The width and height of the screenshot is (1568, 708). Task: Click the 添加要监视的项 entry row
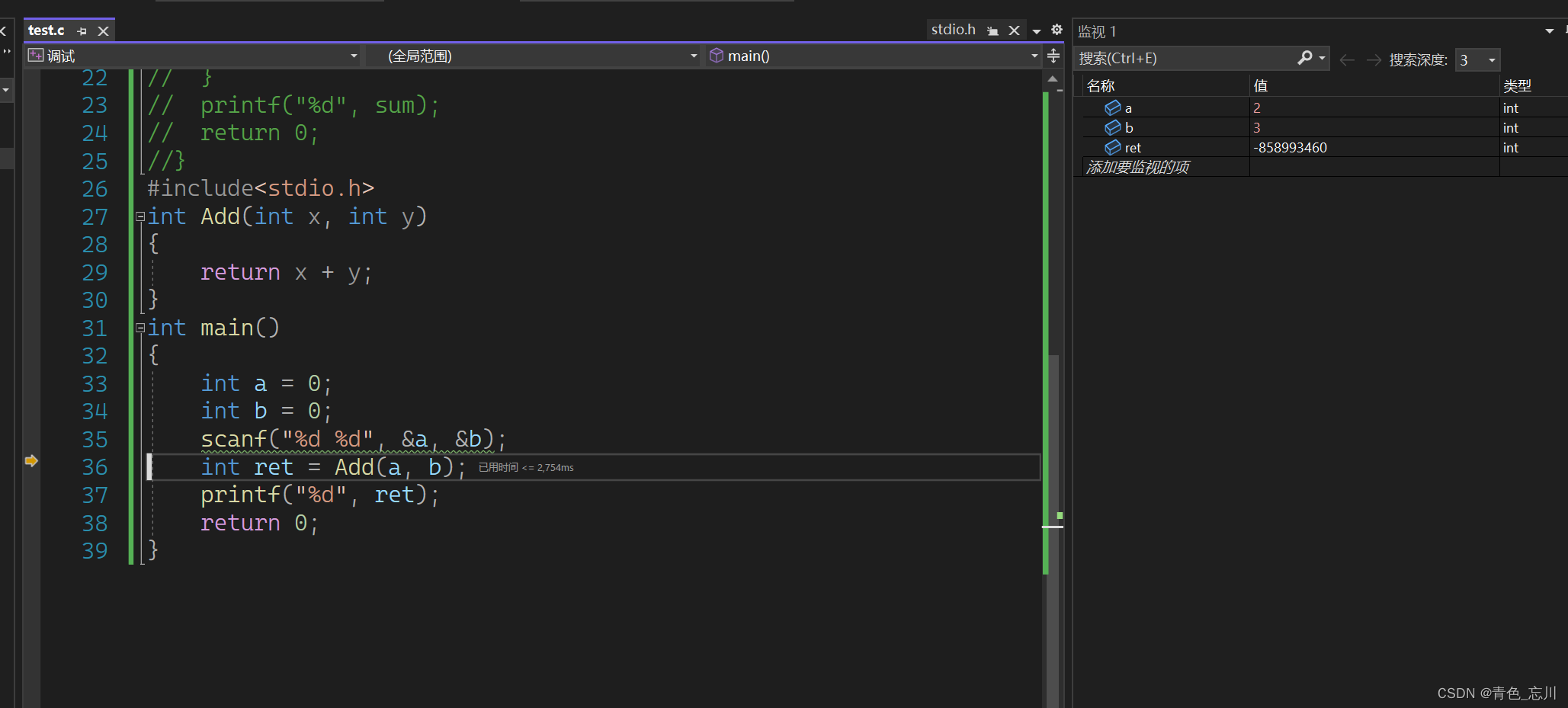(x=1137, y=167)
